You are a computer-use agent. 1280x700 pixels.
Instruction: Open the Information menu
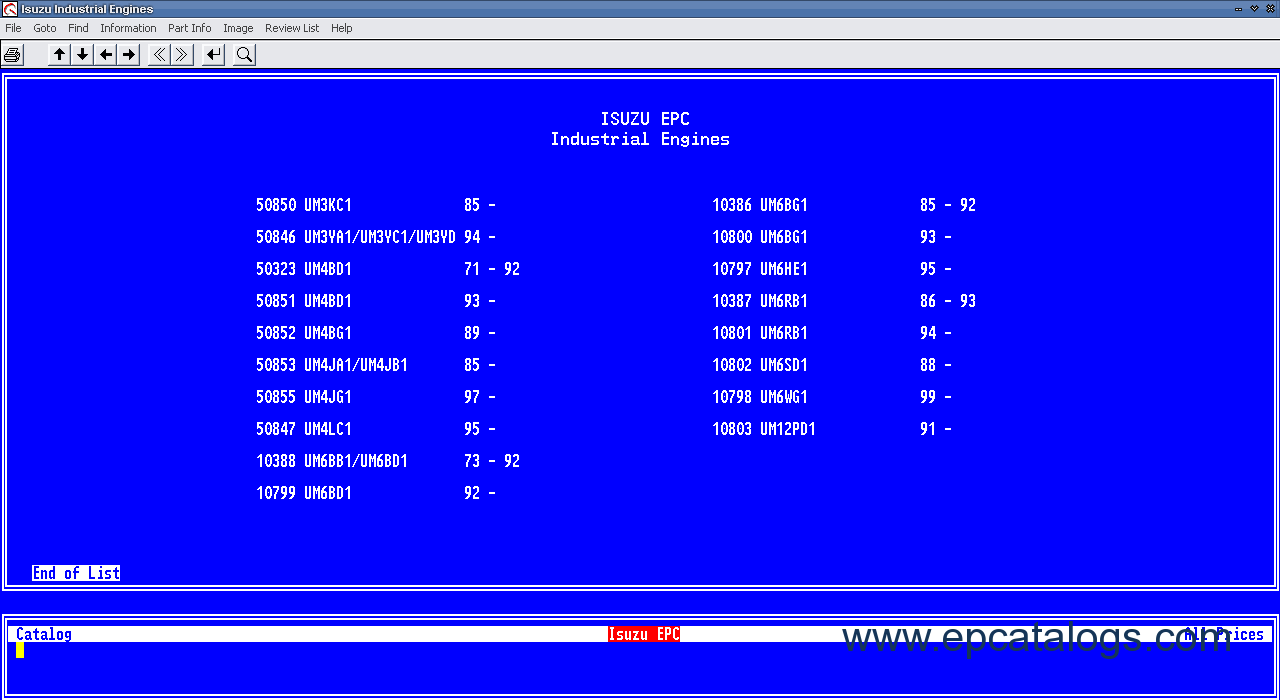(128, 28)
